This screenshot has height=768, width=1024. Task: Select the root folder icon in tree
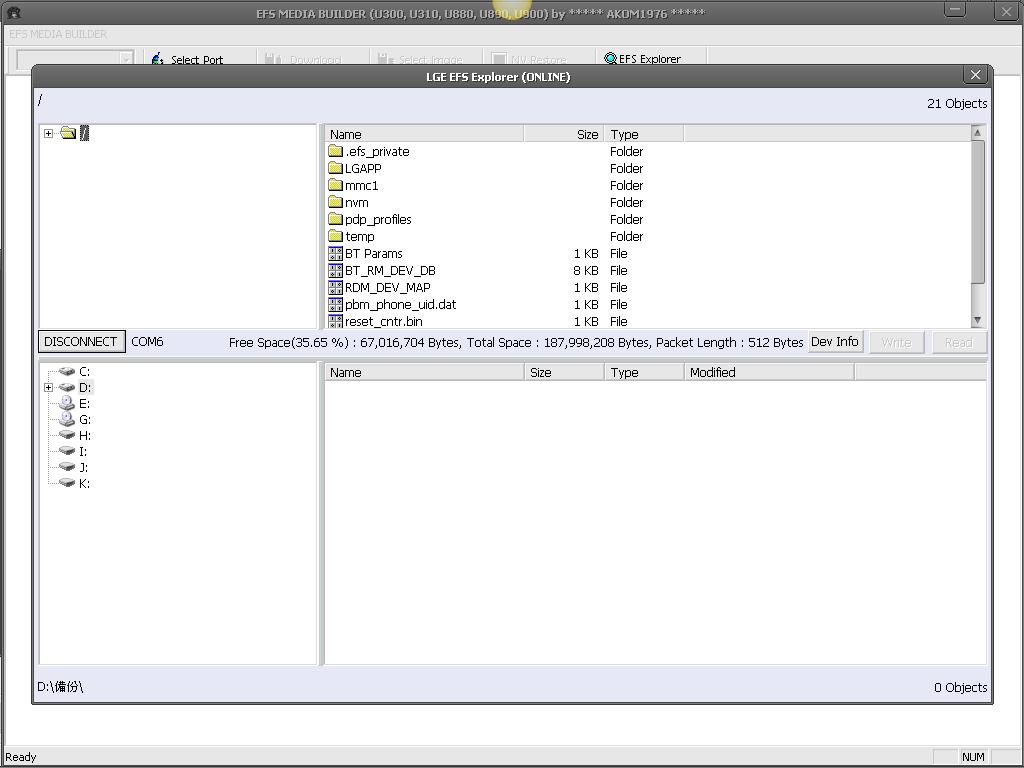pyautogui.click(x=68, y=133)
